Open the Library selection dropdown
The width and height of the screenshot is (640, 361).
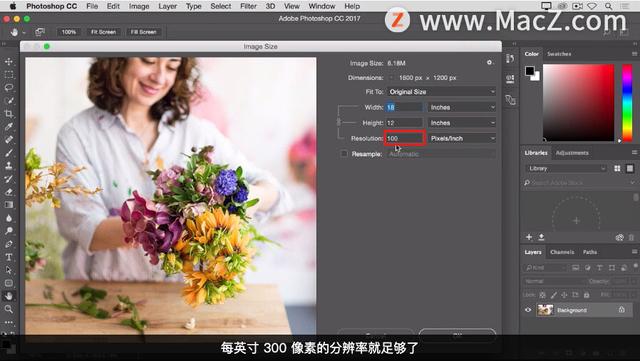coord(566,168)
